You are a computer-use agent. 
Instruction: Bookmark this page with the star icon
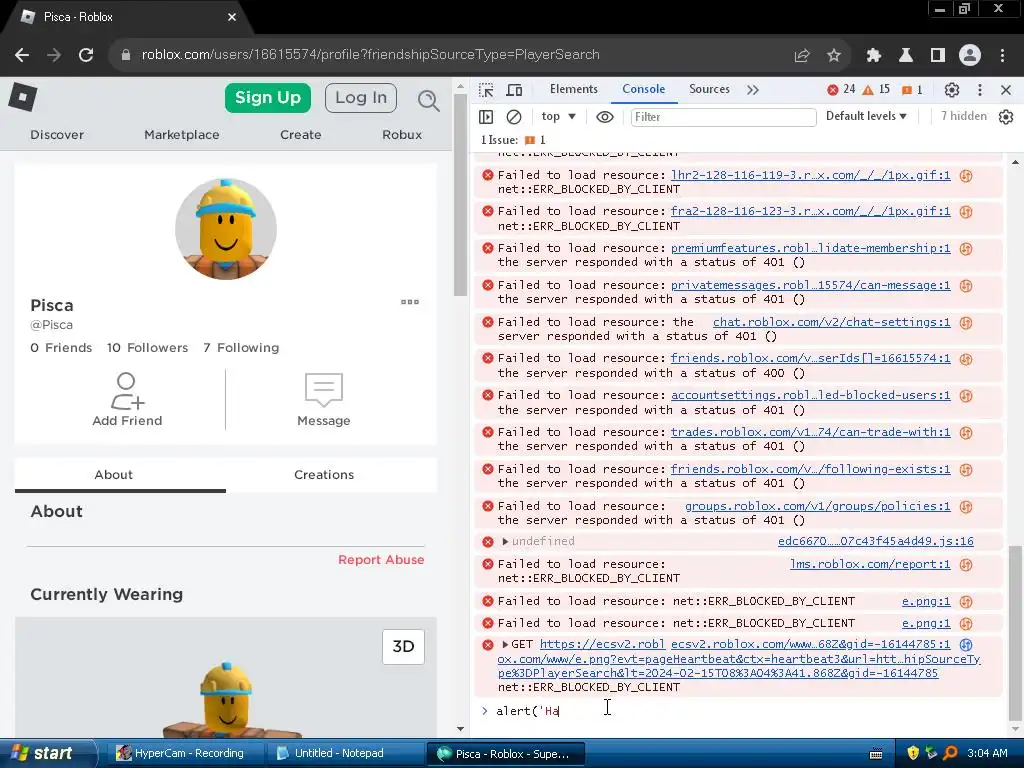coord(834,56)
